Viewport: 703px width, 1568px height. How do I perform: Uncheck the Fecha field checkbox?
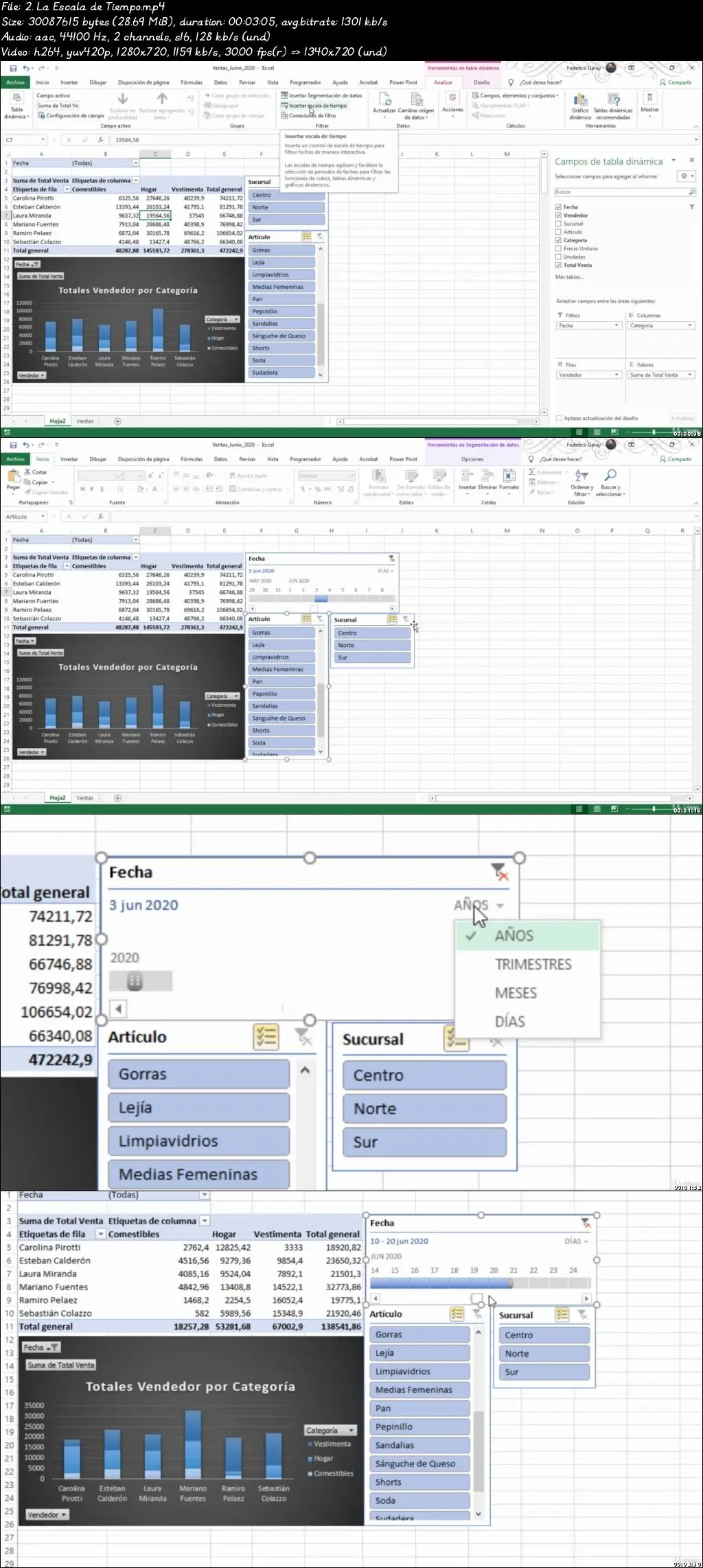coord(558,207)
